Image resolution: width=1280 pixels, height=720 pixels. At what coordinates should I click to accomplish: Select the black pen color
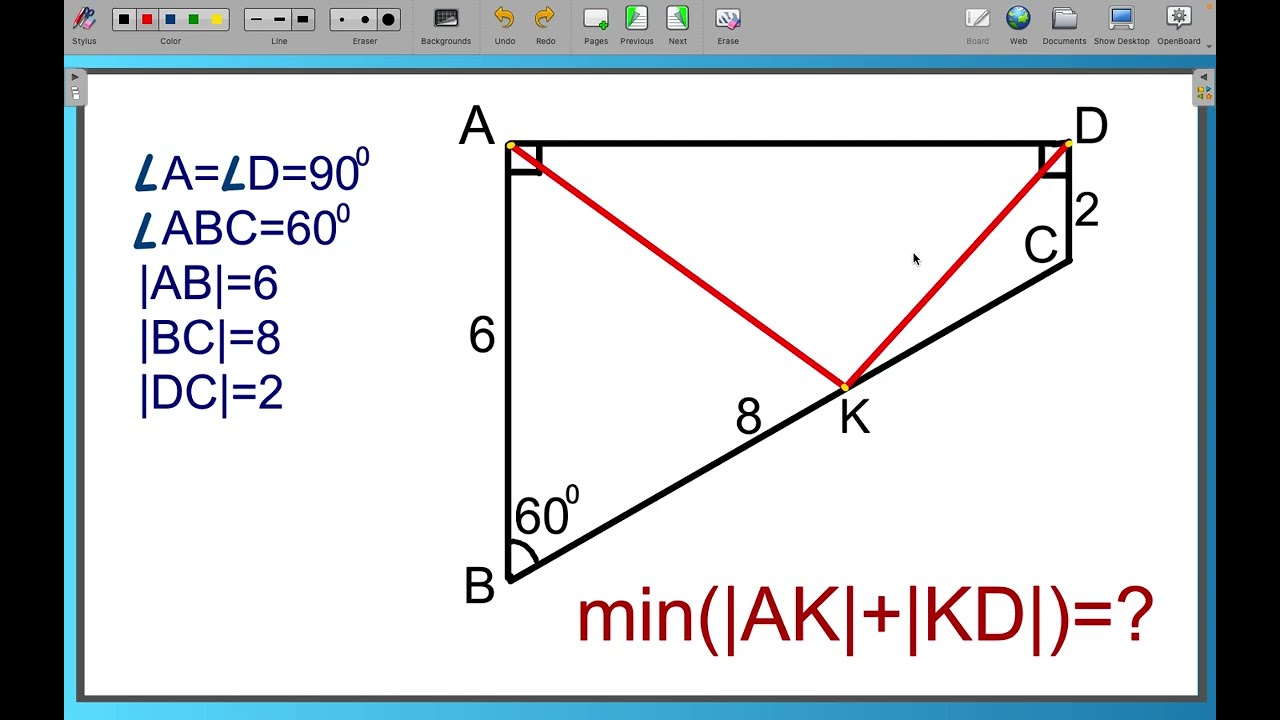click(x=124, y=19)
